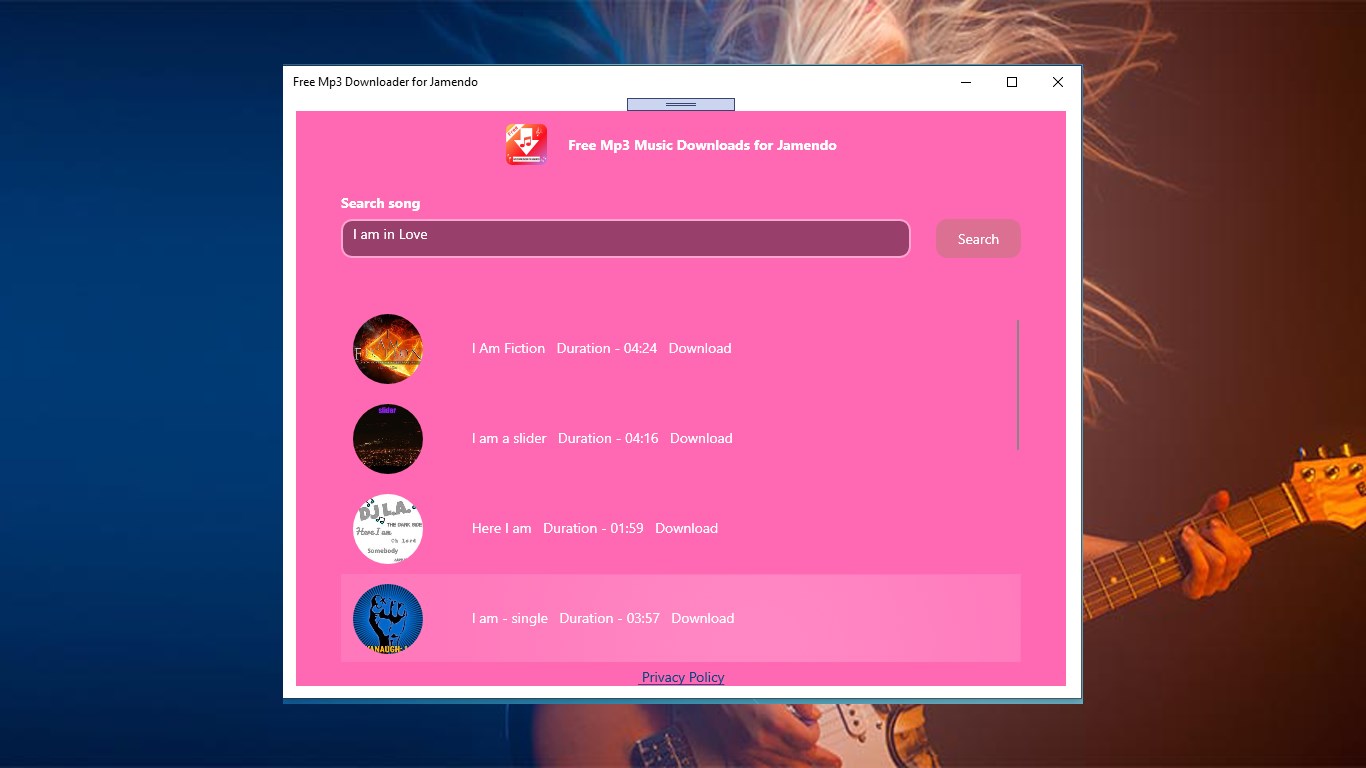Click 'Duration - 03:57' text
1366x768 pixels.
point(609,618)
